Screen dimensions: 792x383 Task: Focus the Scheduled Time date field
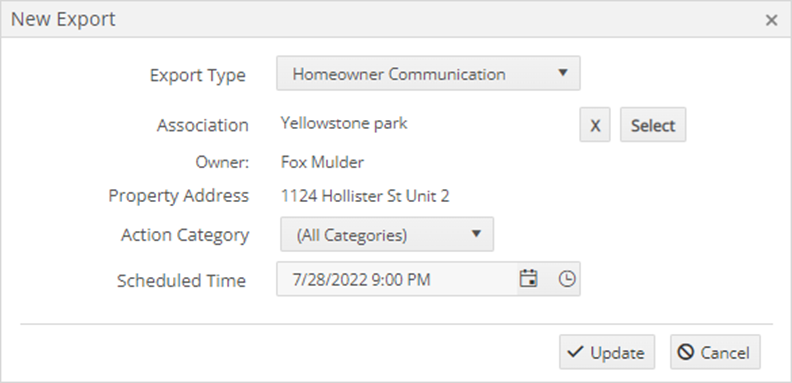coord(397,278)
